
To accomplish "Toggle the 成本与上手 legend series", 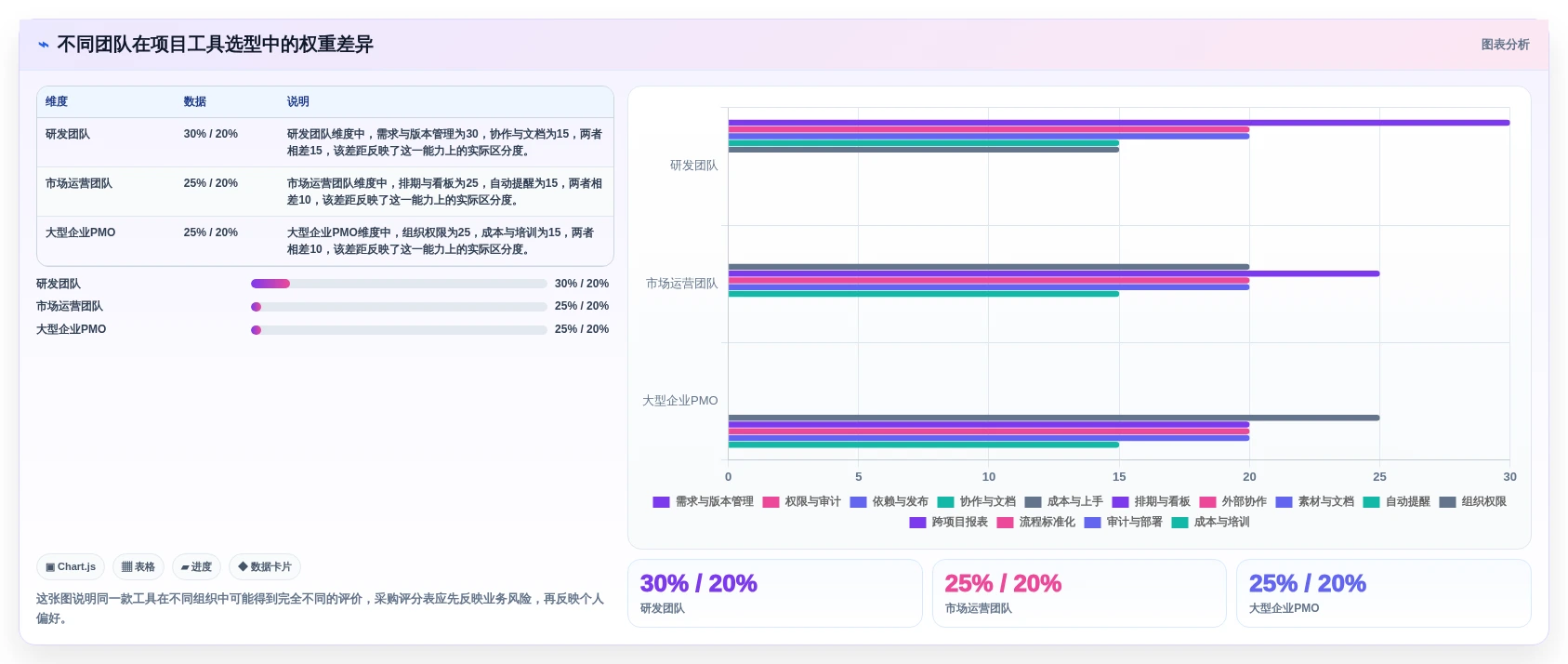I will (x=1063, y=501).
